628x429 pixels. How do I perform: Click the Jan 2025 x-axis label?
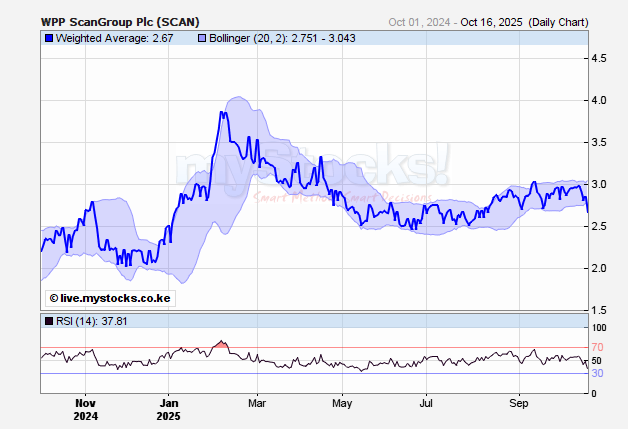171,412
